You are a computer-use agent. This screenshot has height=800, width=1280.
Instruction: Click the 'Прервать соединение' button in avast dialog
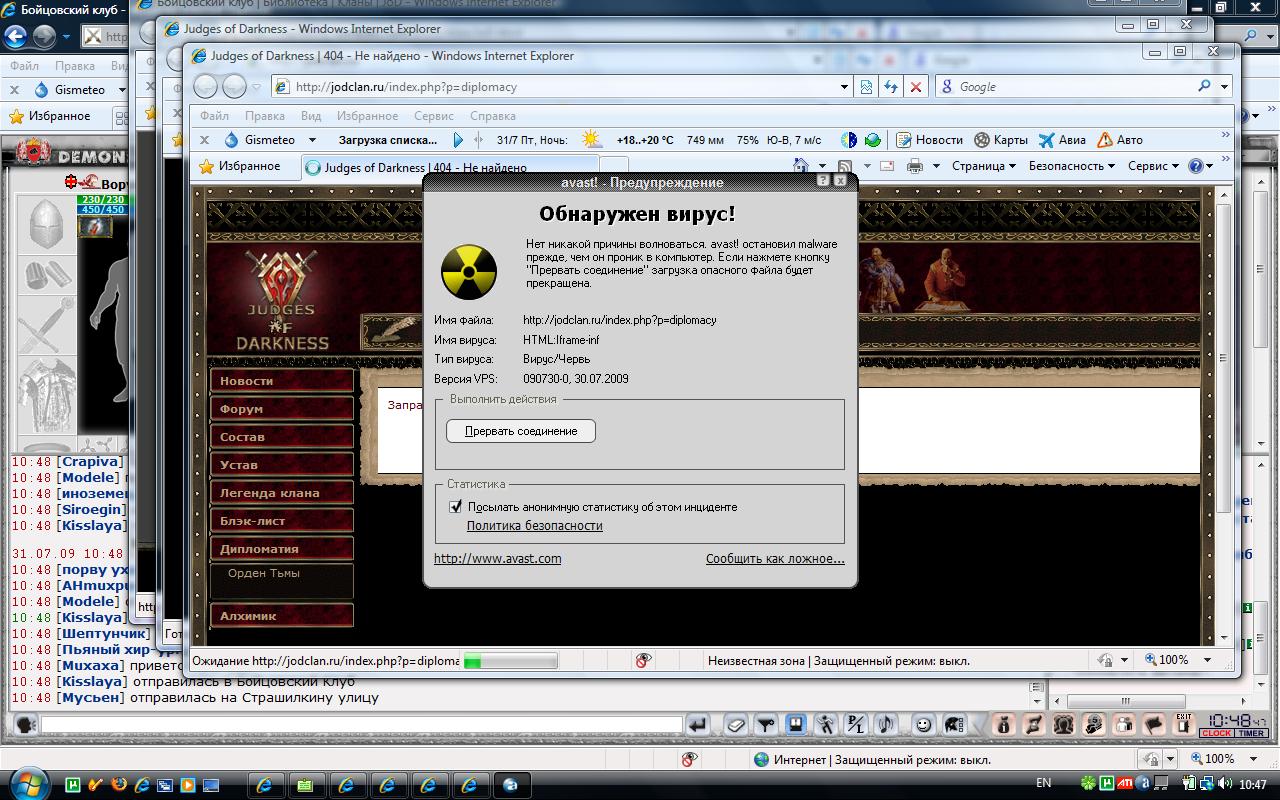521,431
